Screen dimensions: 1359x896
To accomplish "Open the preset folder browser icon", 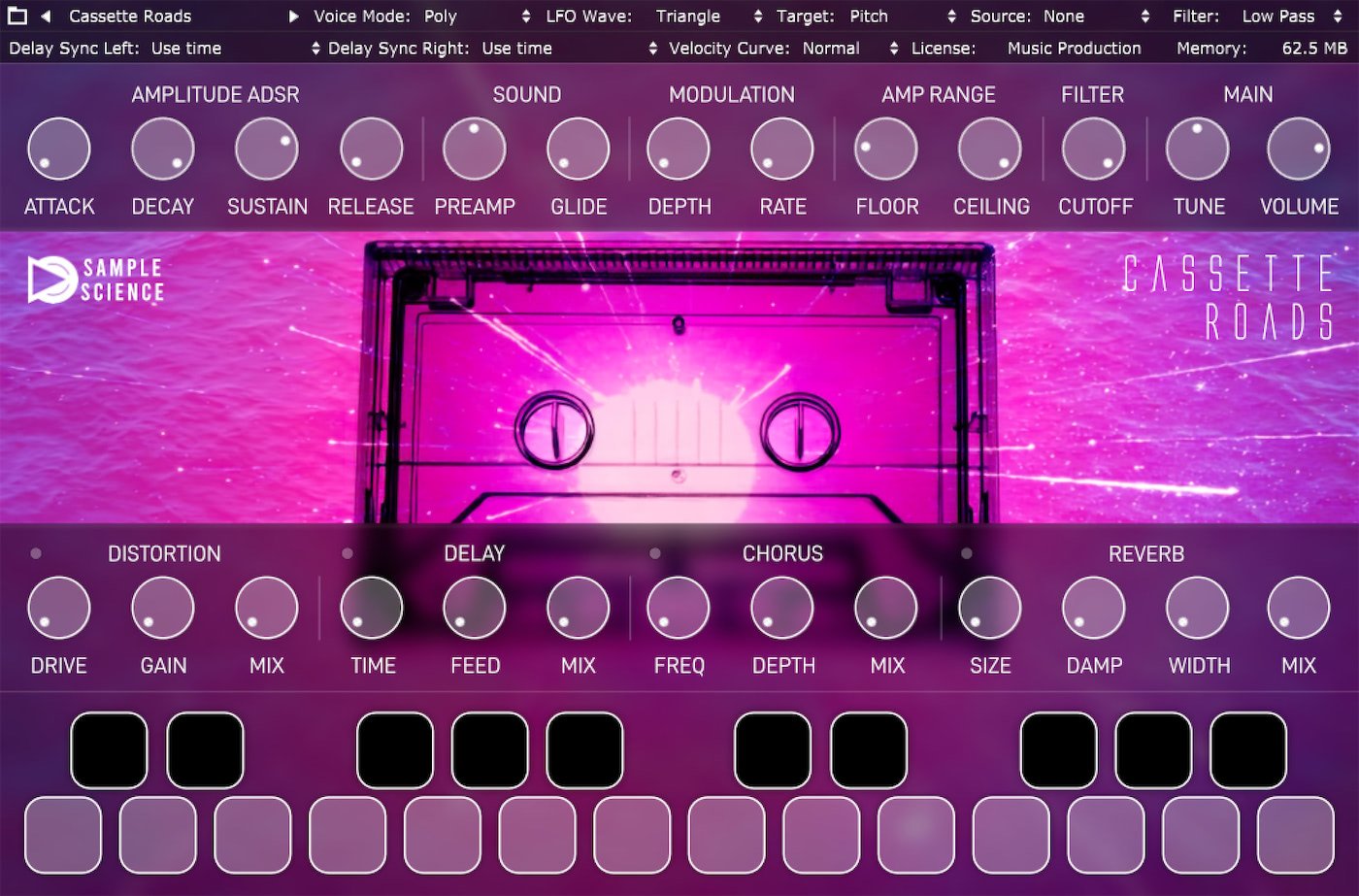I will (17, 16).
